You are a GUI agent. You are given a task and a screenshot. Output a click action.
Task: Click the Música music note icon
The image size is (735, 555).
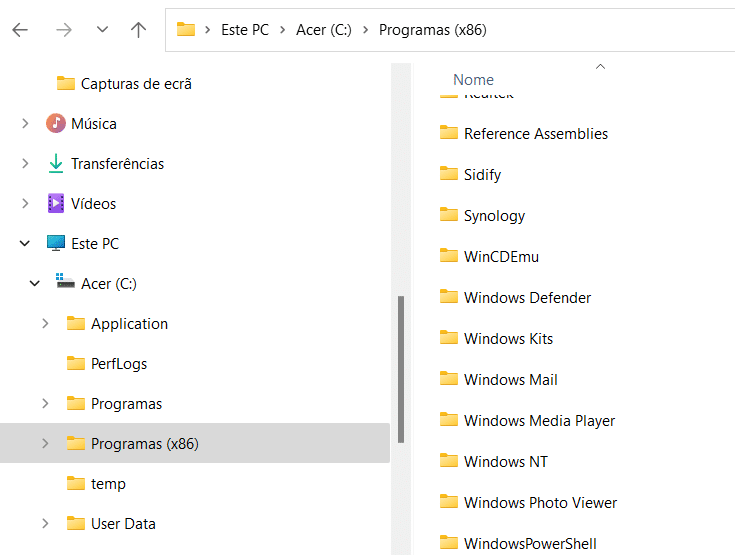[x=56, y=123]
